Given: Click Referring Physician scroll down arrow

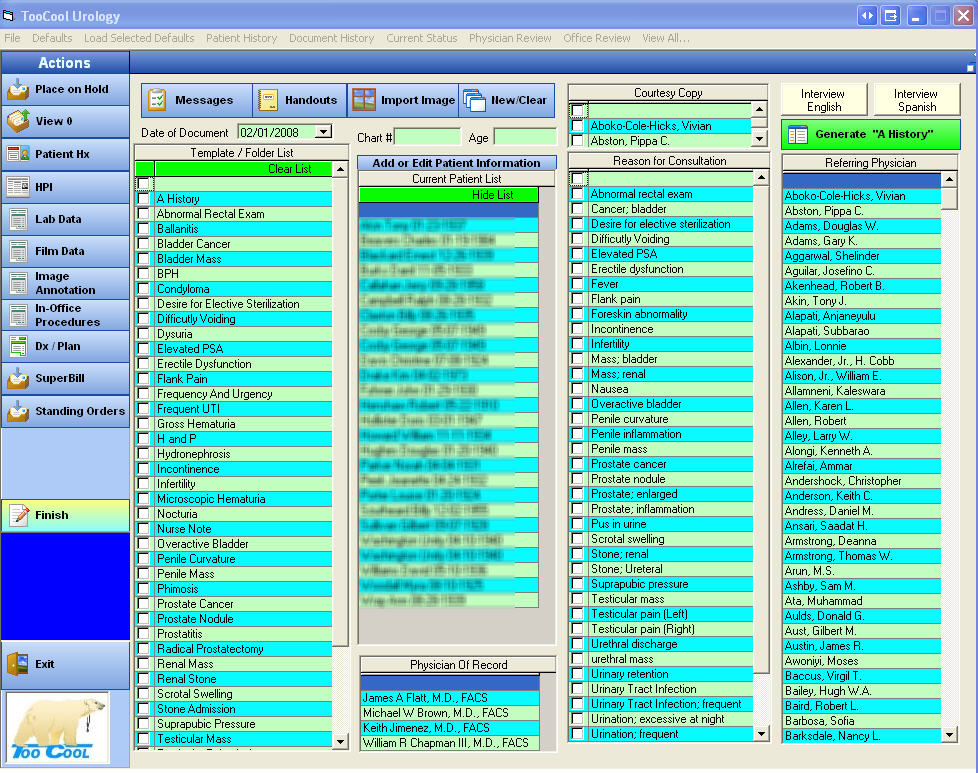Looking at the screenshot, I should (x=949, y=735).
